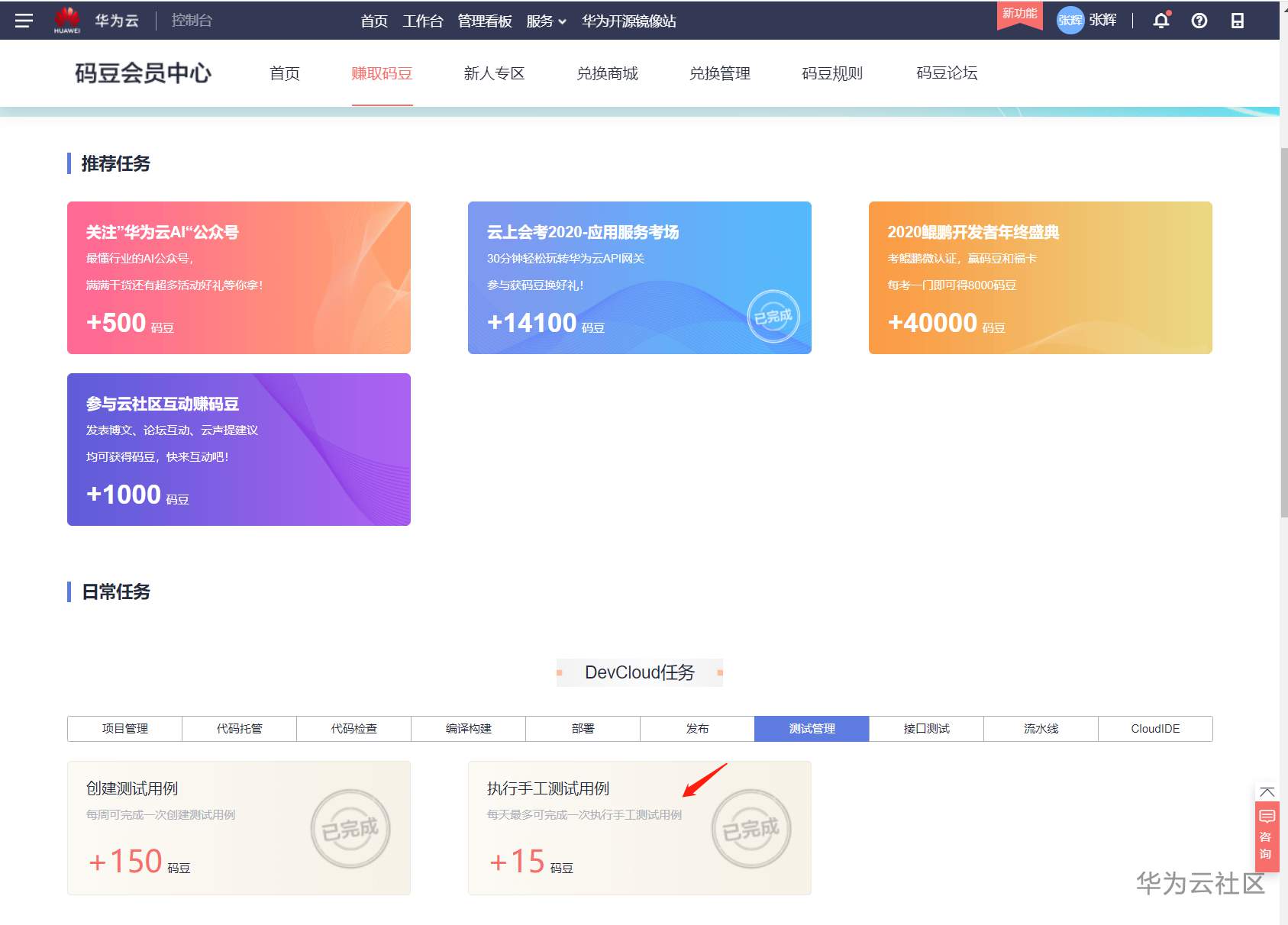Click the 推荐任务 section heading
Screen dimensions: 1288x925
coord(116,163)
